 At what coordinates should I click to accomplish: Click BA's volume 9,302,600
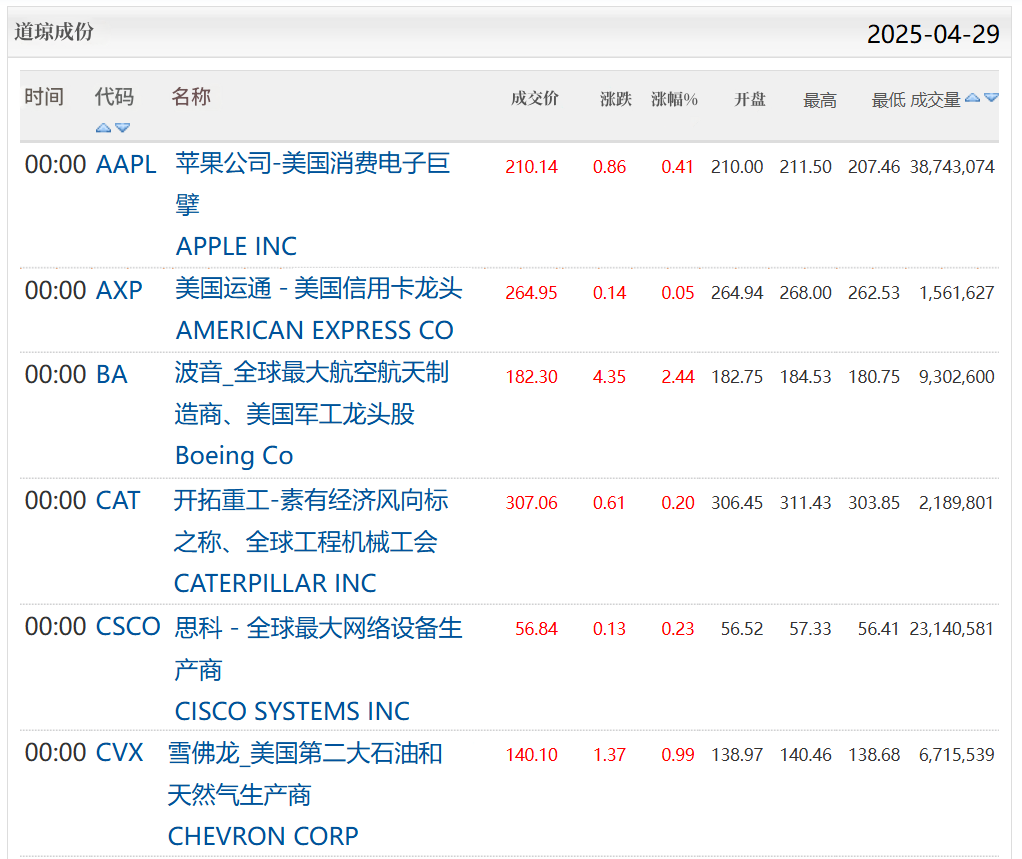956,377
